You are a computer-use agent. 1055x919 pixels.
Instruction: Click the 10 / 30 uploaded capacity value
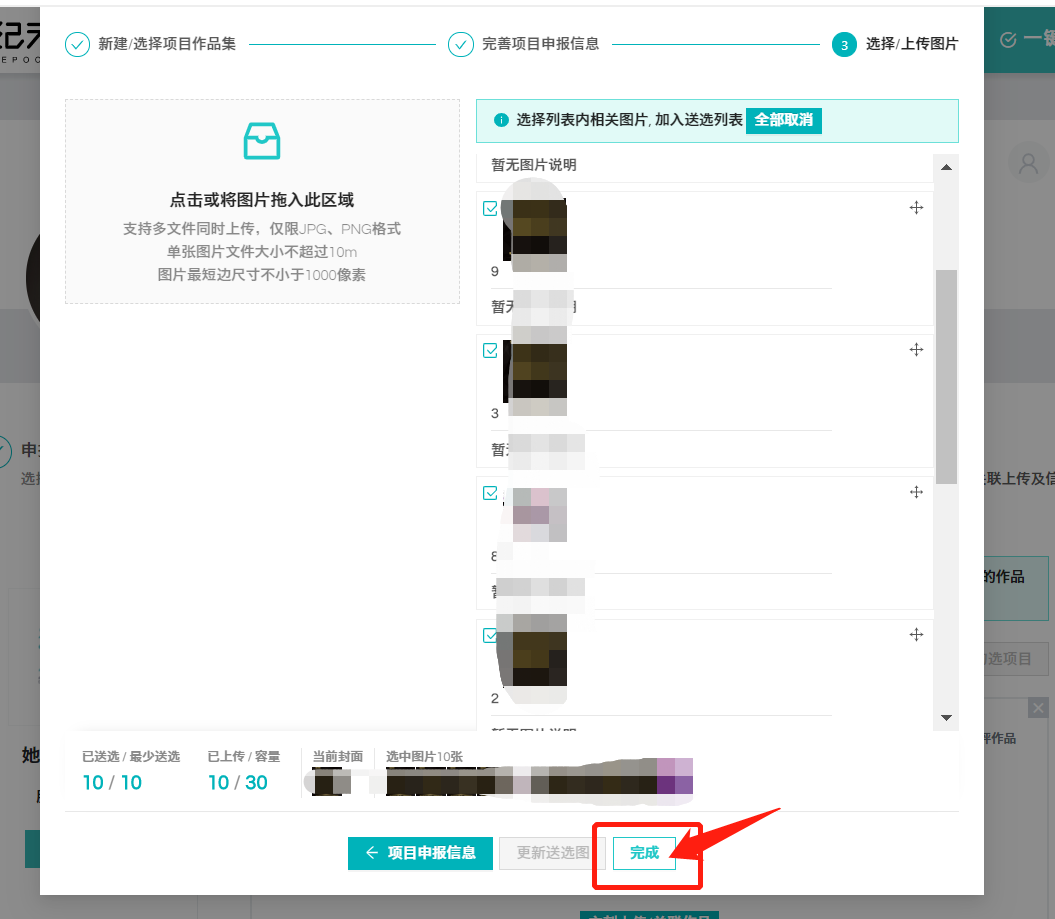(x=238, y=782)
